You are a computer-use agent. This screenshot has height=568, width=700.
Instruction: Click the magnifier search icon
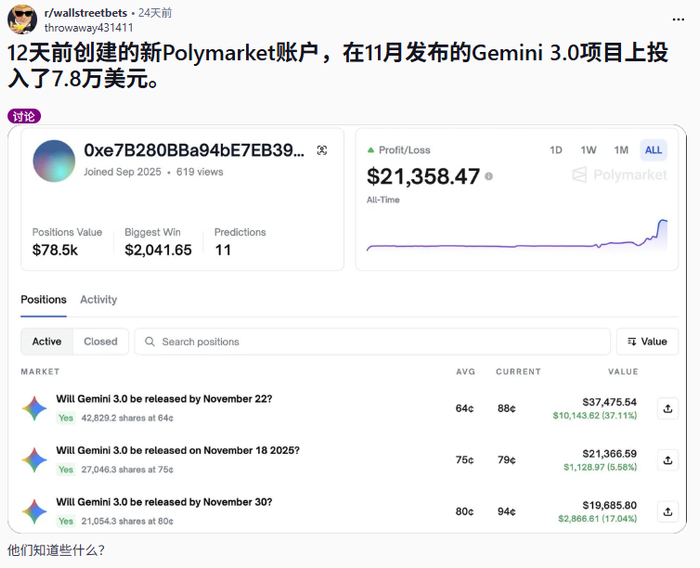[150, 342]
